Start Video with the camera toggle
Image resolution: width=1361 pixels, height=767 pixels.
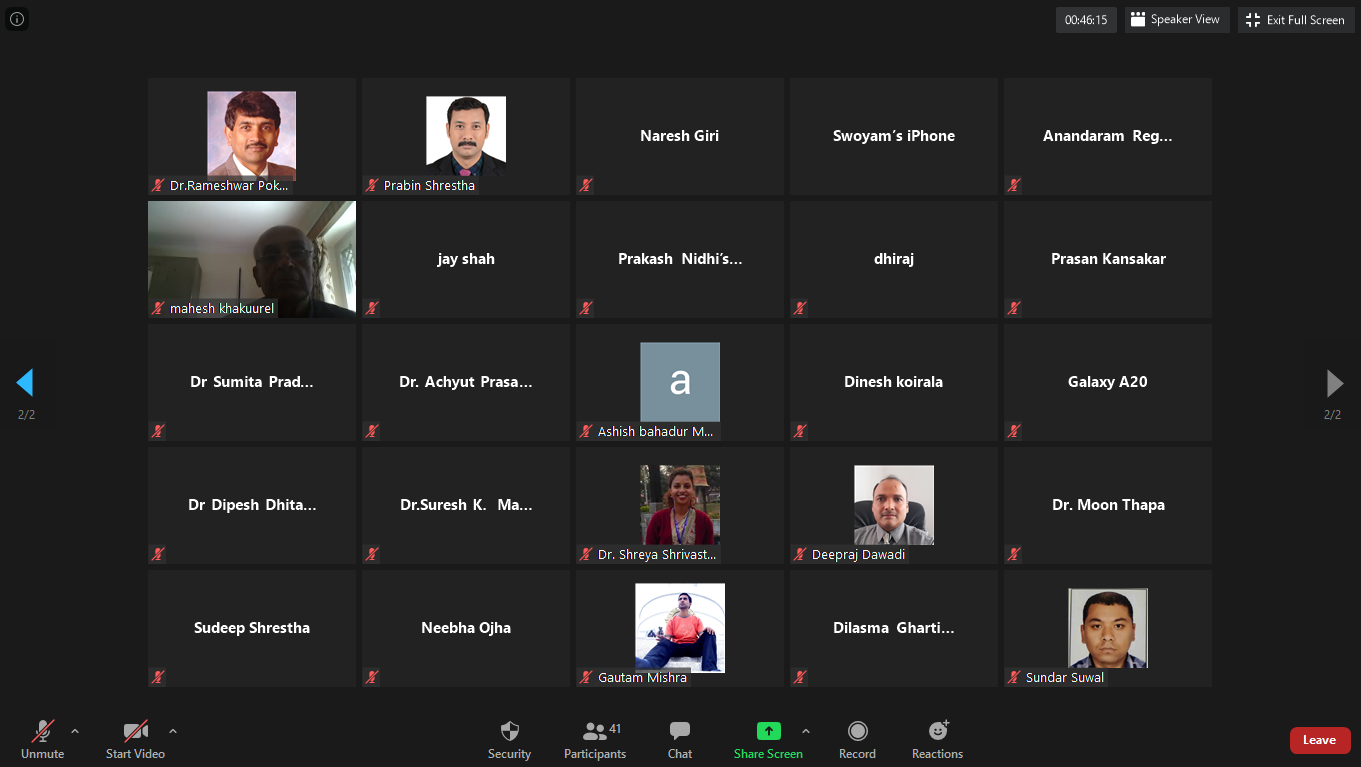tap(135, 732)
